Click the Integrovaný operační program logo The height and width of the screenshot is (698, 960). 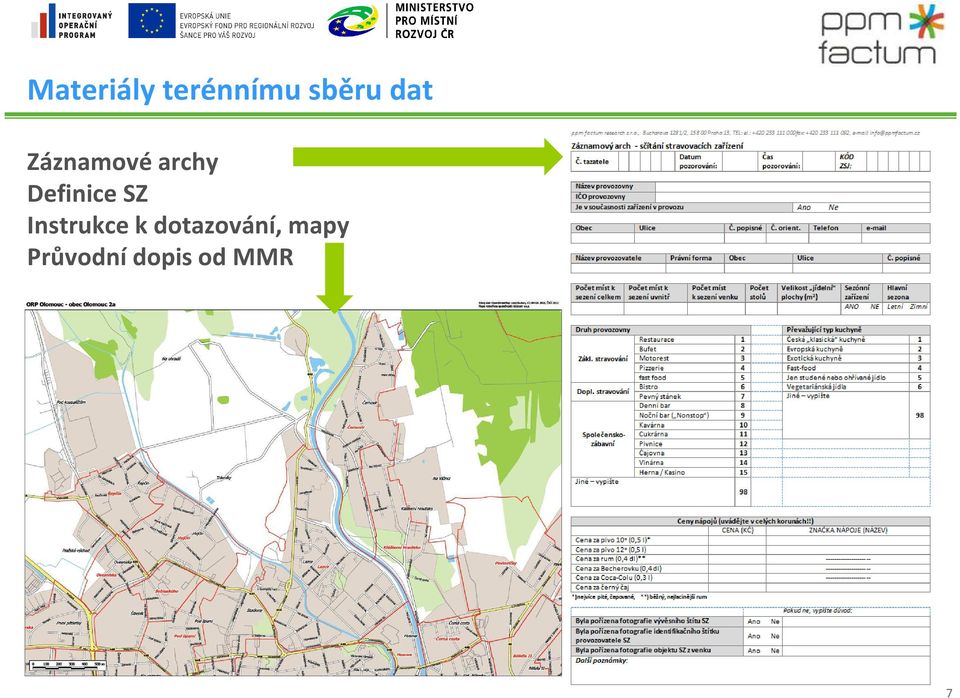[x=72, y=21]
